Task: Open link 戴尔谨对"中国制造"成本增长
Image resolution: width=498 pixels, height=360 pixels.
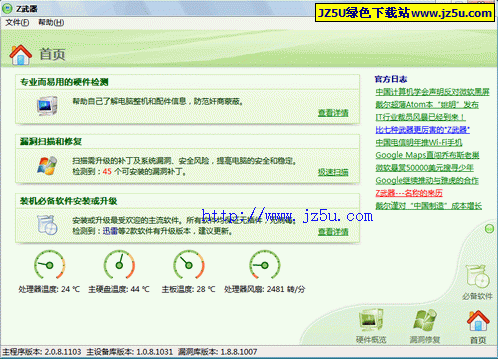Action: click(x=429, y=206)
